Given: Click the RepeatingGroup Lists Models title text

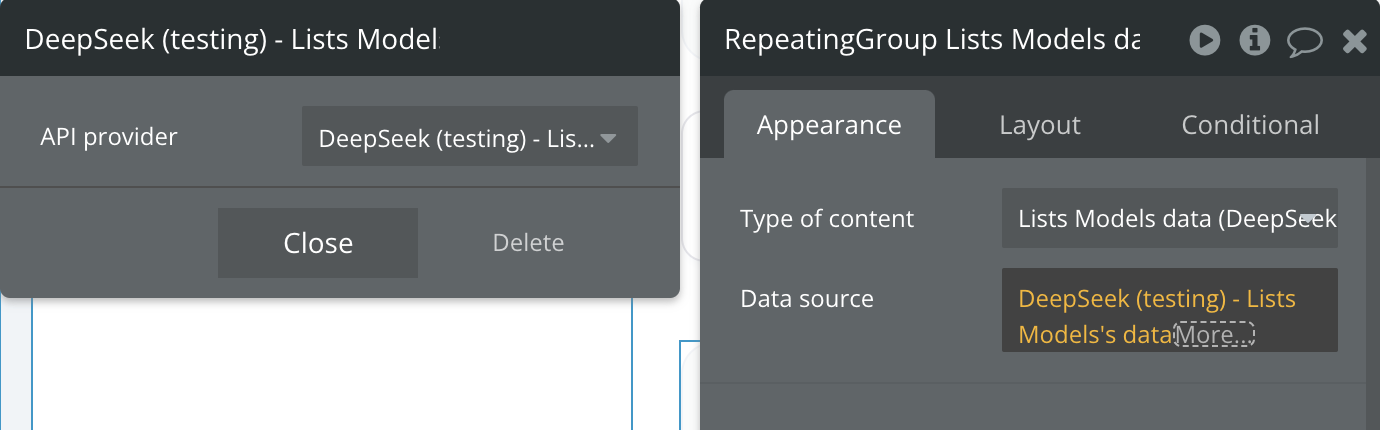Looking at the screenshot, I should pos(931,40).
